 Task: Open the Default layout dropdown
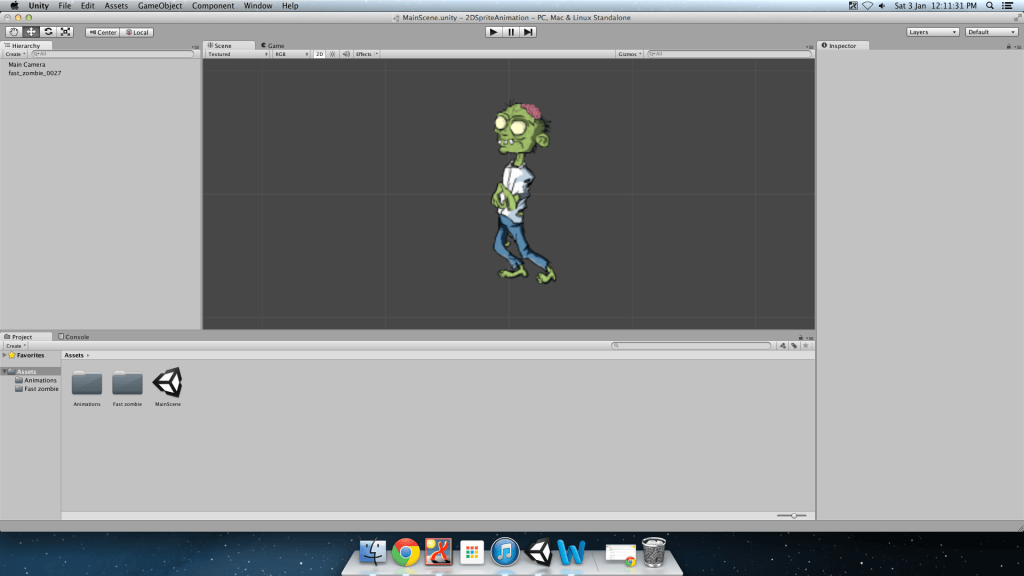tap(991, 32)
